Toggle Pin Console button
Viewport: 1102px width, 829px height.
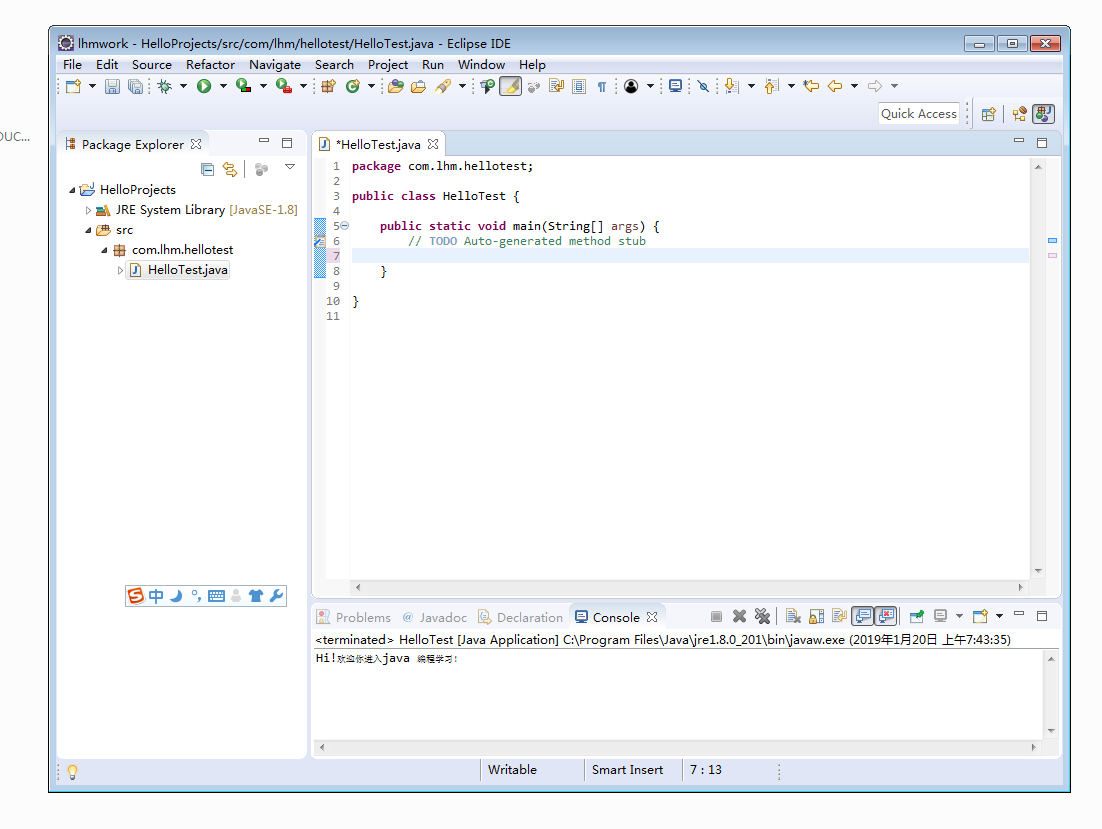click(916, 616)
